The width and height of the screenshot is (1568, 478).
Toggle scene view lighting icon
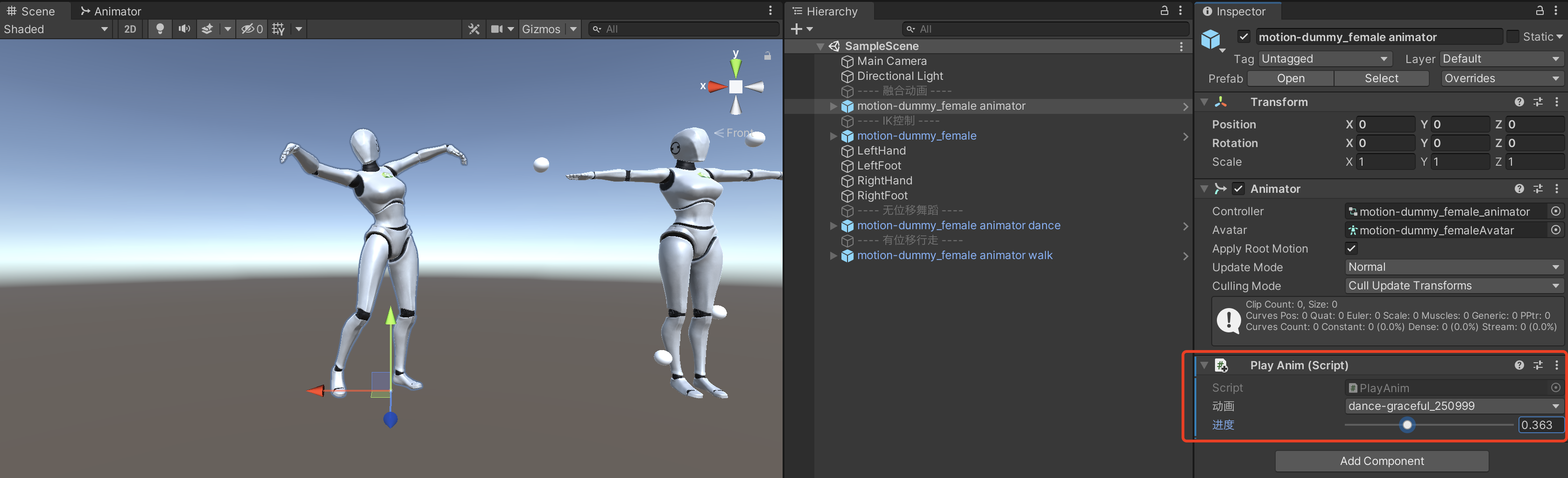click(x=160, y=28)
